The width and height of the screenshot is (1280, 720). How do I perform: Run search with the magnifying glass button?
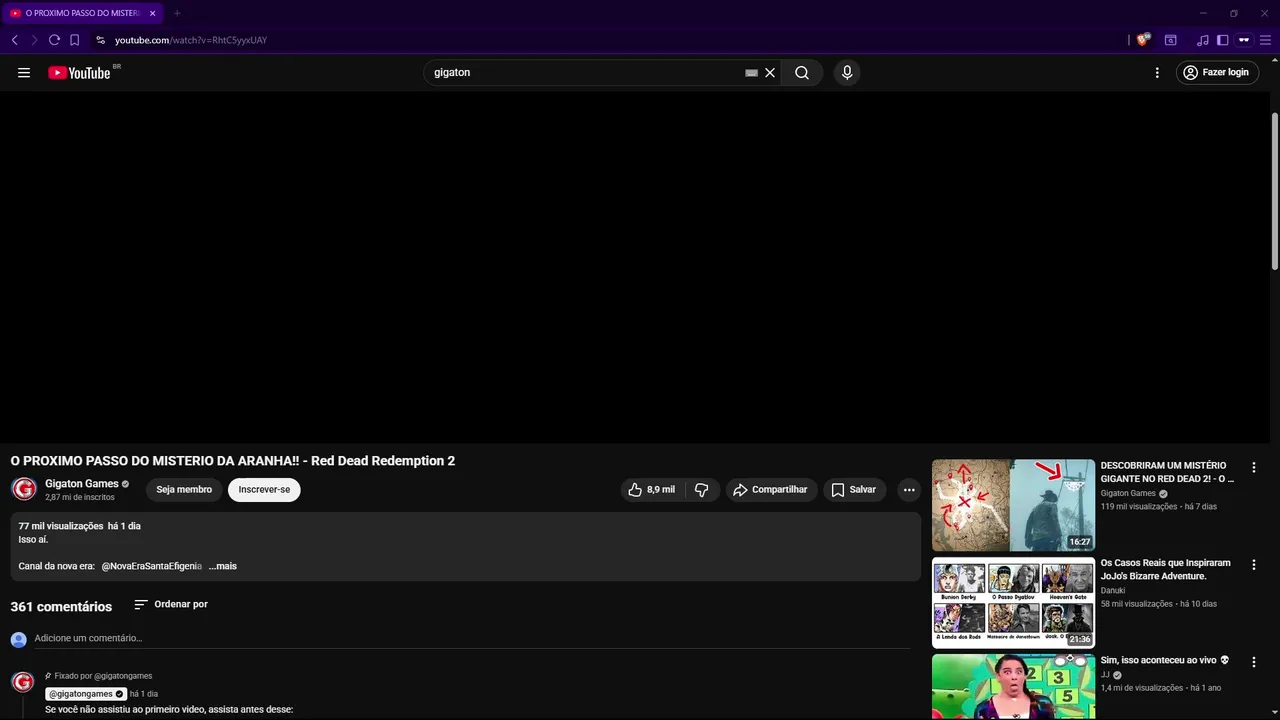point(802,72)
